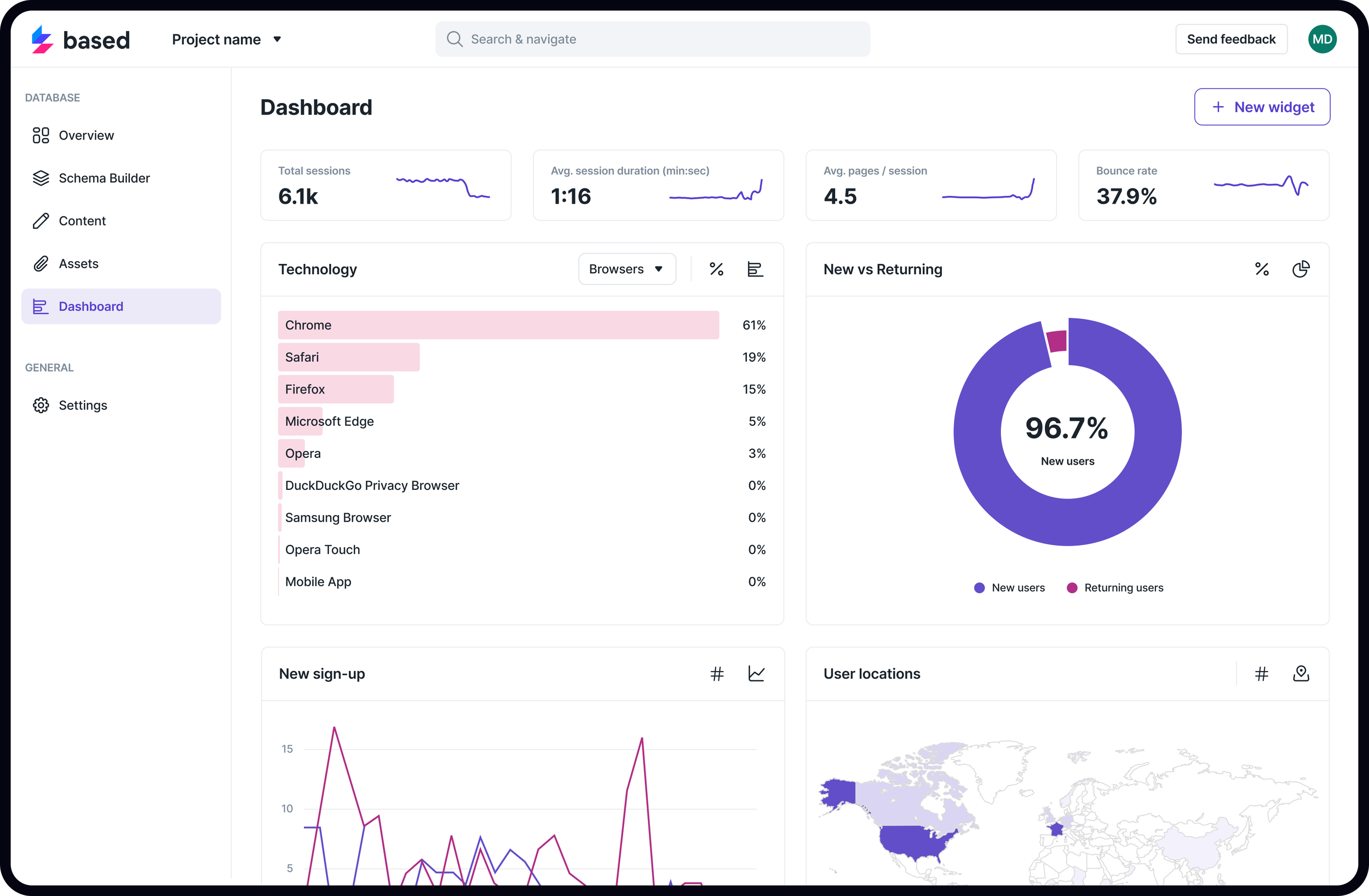This screenshot has width=1369, height=896.
Task: Open the MD user avatar
Action: tap(1322, 39)
